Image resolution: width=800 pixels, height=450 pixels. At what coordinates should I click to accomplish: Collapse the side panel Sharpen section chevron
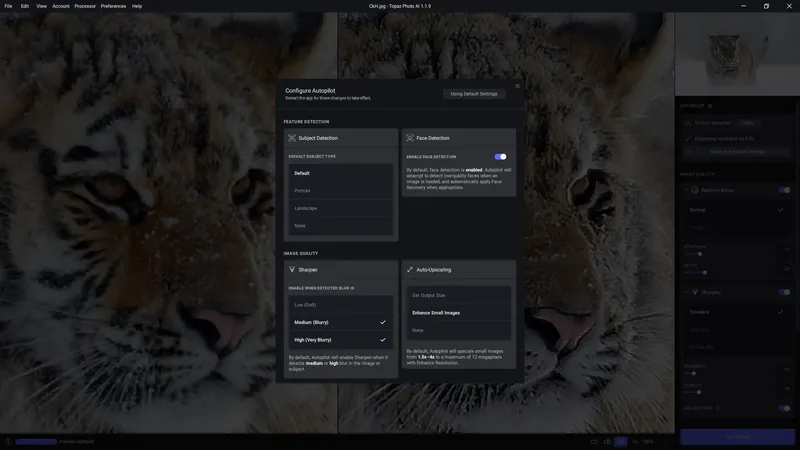(686, 292)
